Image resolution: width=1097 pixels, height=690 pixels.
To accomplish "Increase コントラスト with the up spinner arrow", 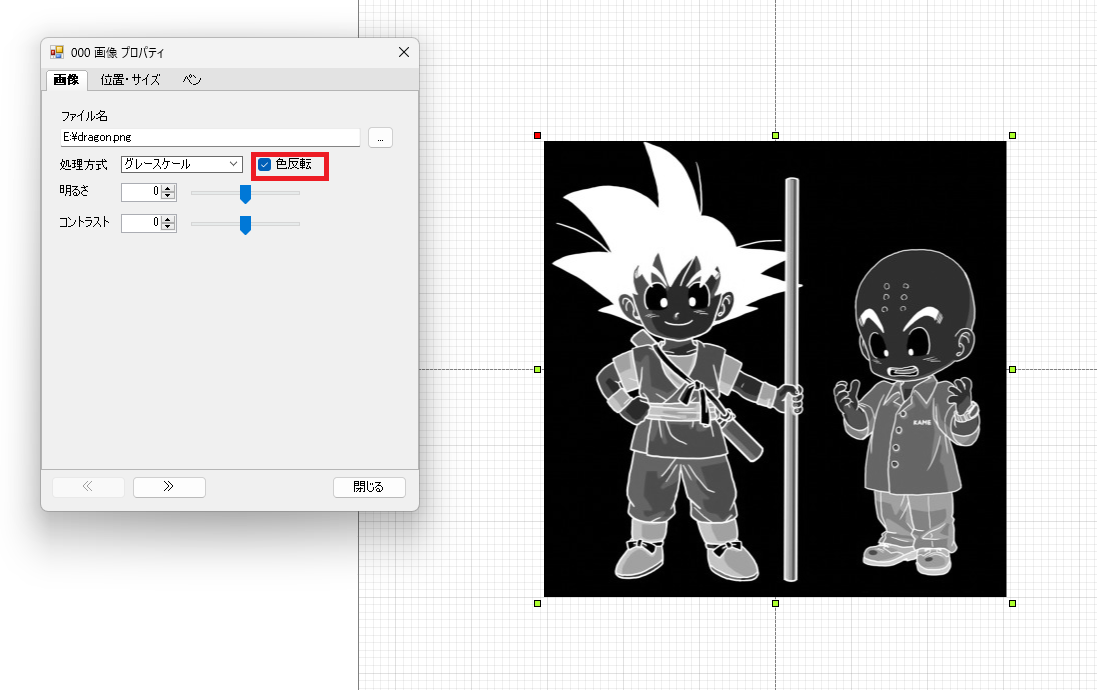I will point(168,219).
